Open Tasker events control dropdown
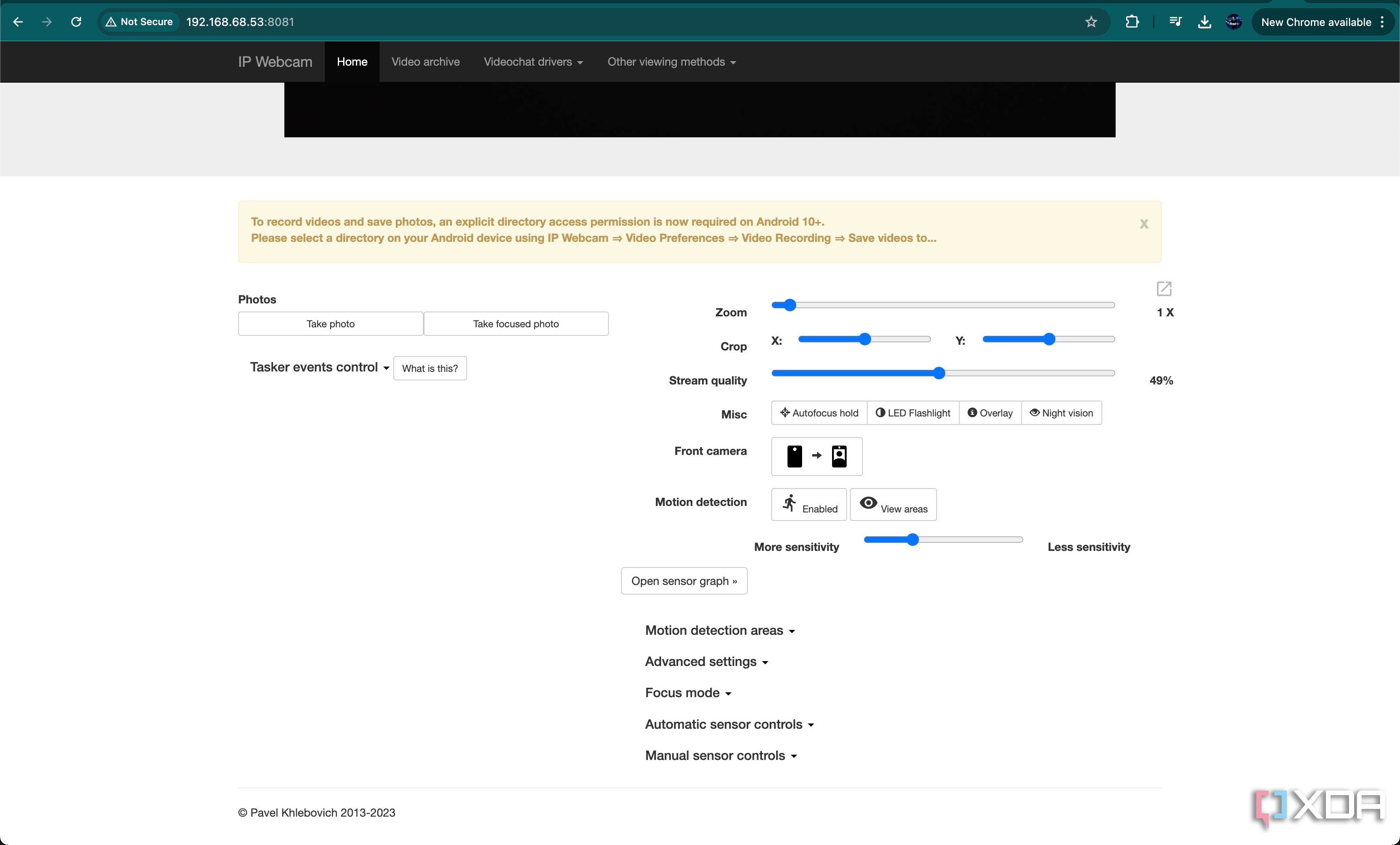 (x=319, y=367)
